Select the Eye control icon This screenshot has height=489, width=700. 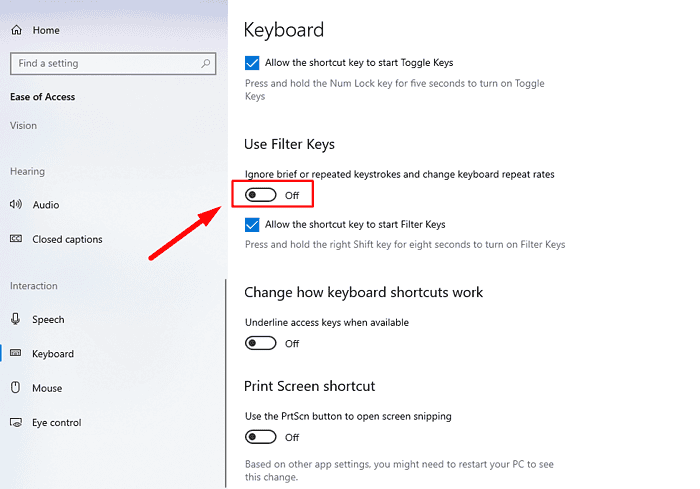(x=16, y=423)
